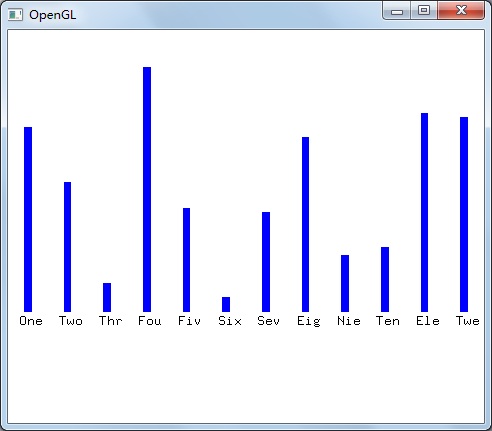Click the 'Fiv' axis label

[x=189, y=321]
